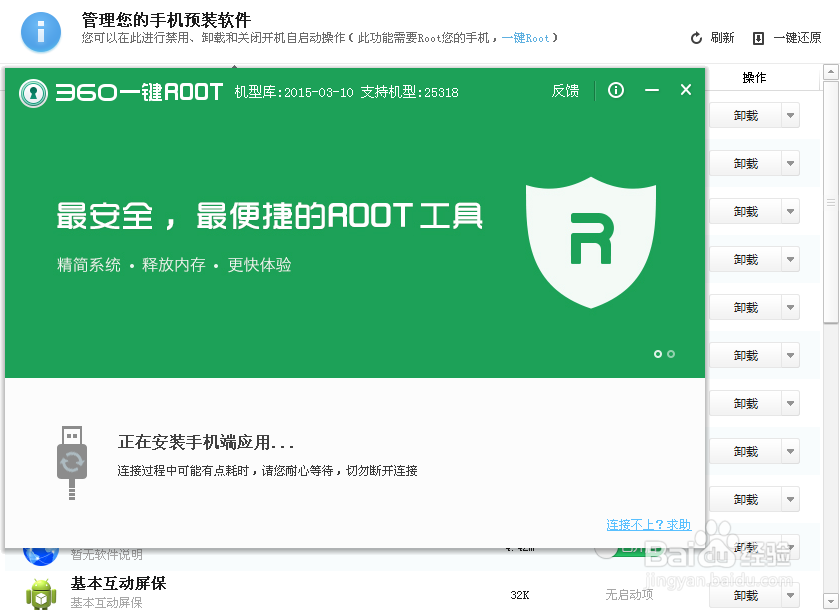Open the 一键Root link in the description
840x610 pixels.
coord(526,38)
